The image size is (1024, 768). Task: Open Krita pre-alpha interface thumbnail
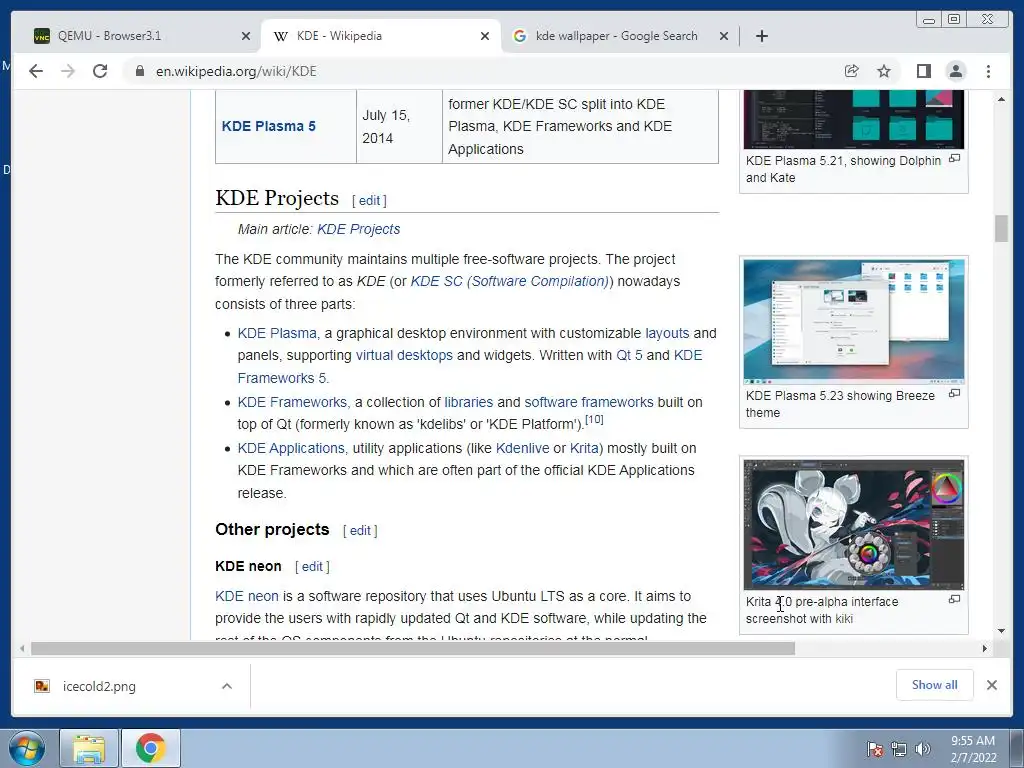[x=854, y=524]
